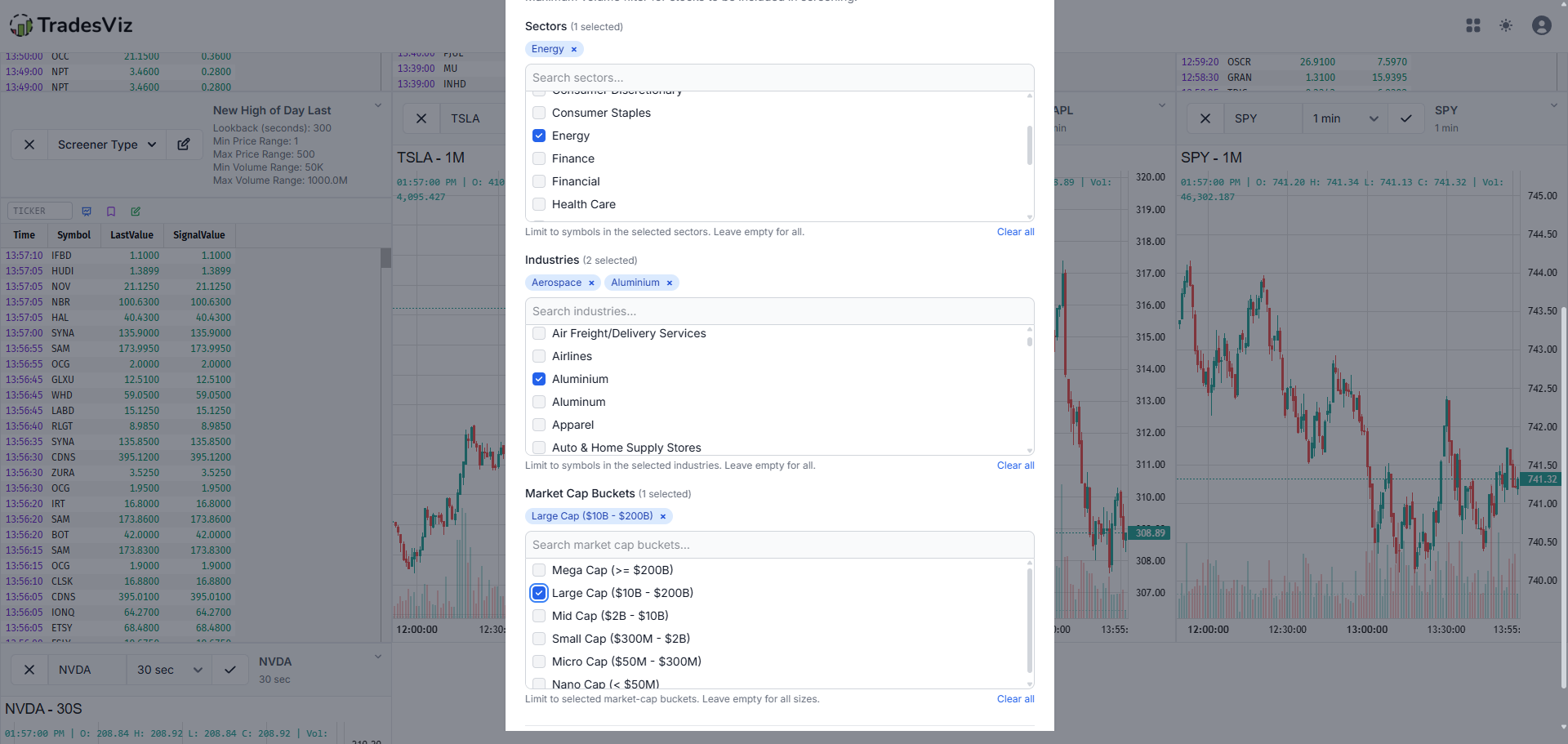The width and height of the screenshot is (1568, 744).
Task: Open the apps grid menu in header
Action: (1473, 26)
